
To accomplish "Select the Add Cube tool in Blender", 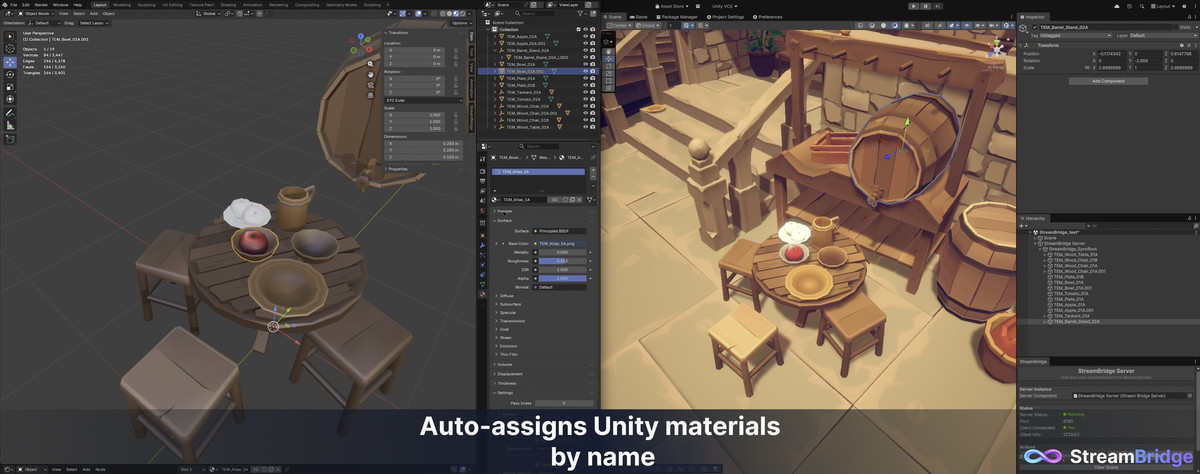I will 10,139.
